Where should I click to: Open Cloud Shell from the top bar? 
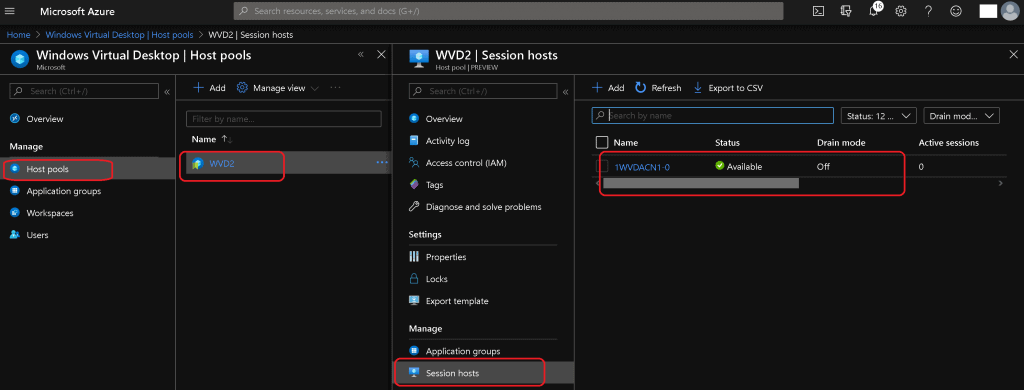(x=818, y=11)
